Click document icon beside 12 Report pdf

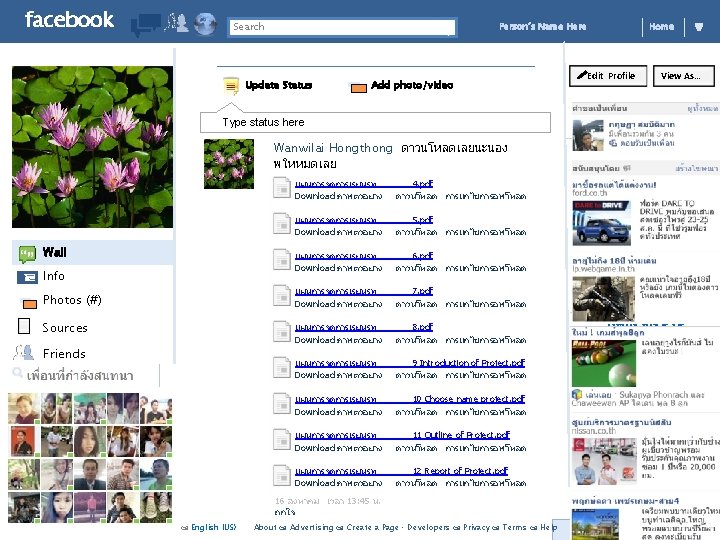(282, 475)
